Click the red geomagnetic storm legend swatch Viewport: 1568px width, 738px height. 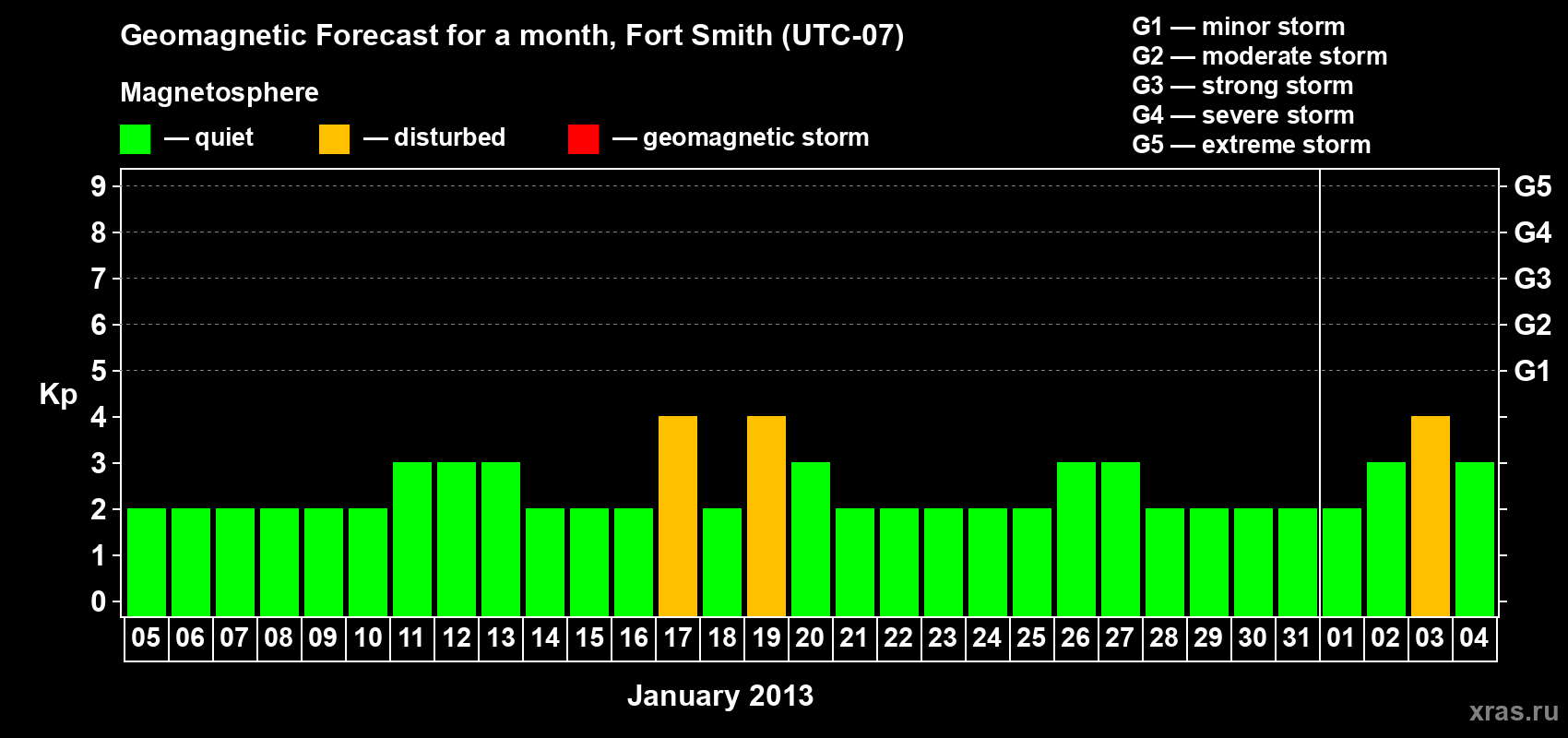click(x=583, y=139)
